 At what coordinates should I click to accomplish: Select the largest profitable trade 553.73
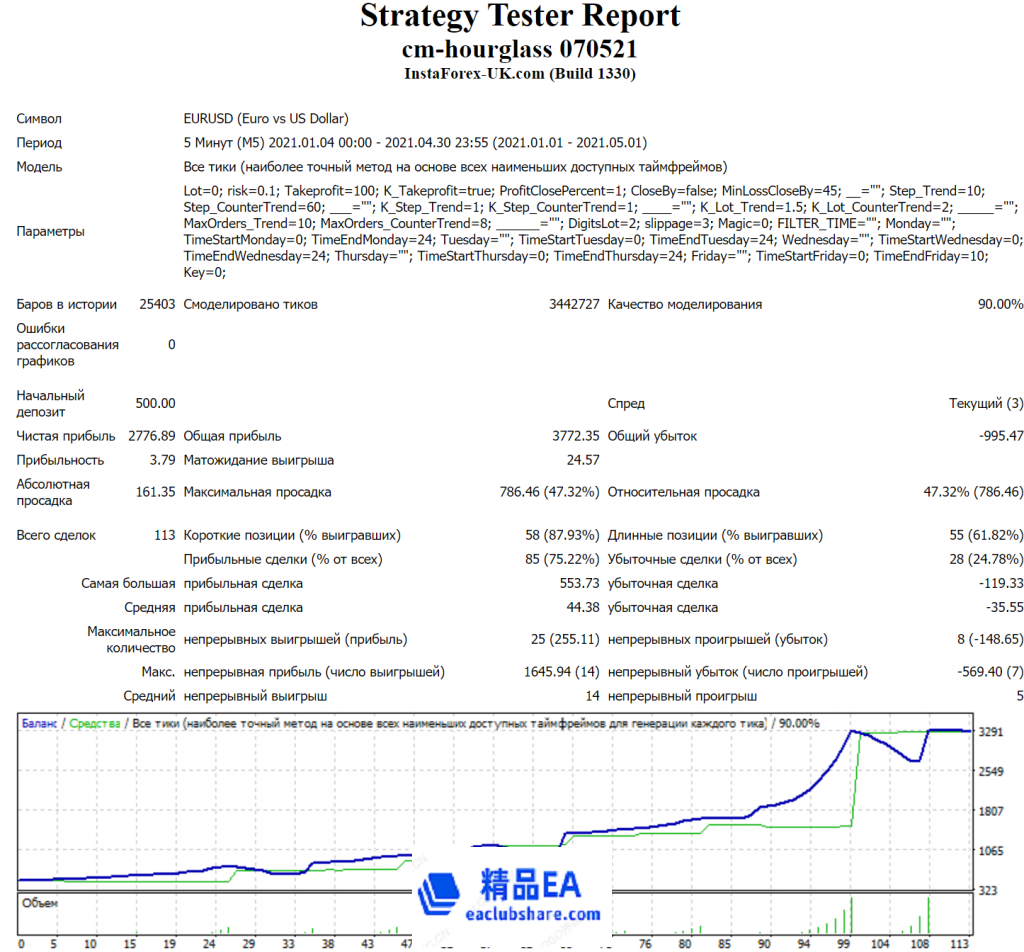coord(579,583)
